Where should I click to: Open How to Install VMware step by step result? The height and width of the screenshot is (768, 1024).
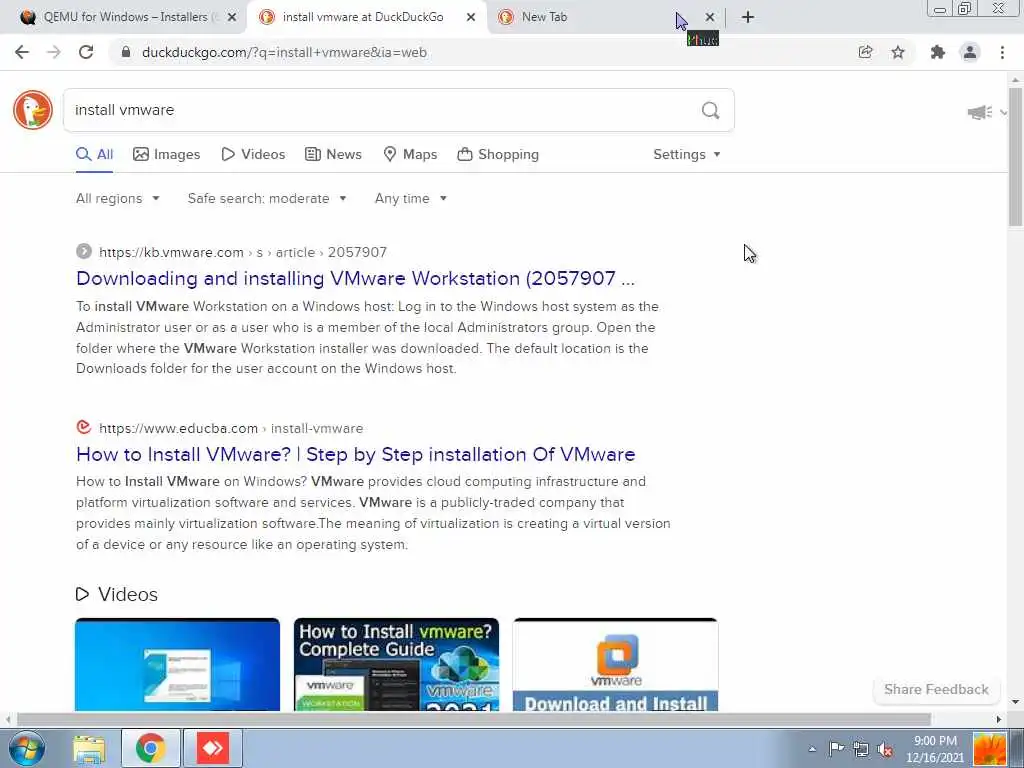point(355,454)
